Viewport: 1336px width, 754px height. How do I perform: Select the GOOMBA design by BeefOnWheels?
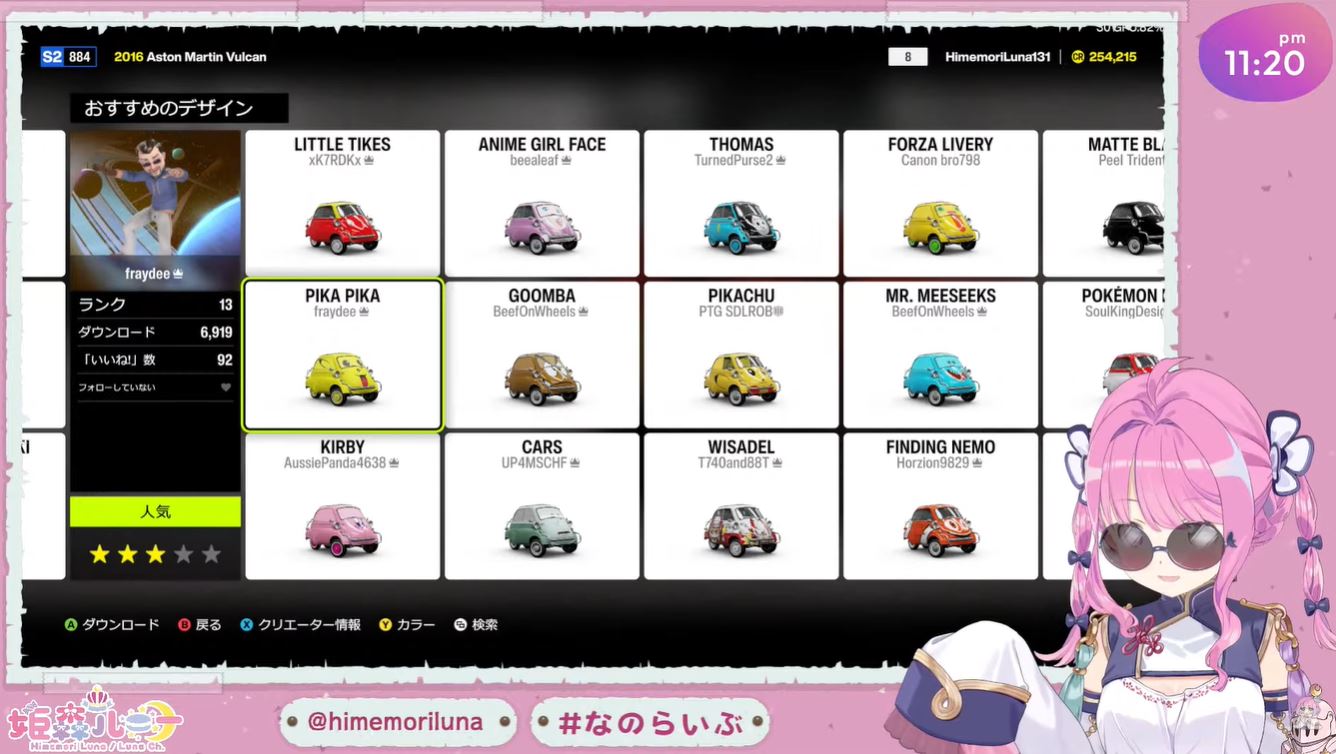(542, 355)
